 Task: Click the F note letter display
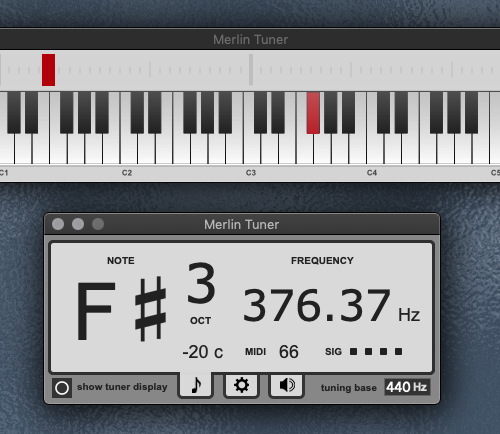click(96, 311)
